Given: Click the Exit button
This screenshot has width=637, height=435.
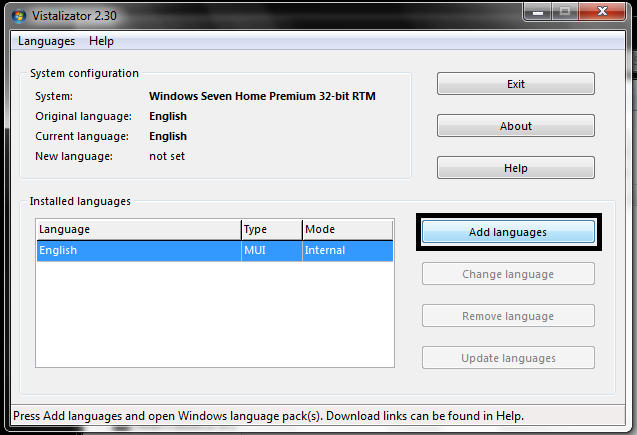Looking at the screenshot, I should [516, 84].
